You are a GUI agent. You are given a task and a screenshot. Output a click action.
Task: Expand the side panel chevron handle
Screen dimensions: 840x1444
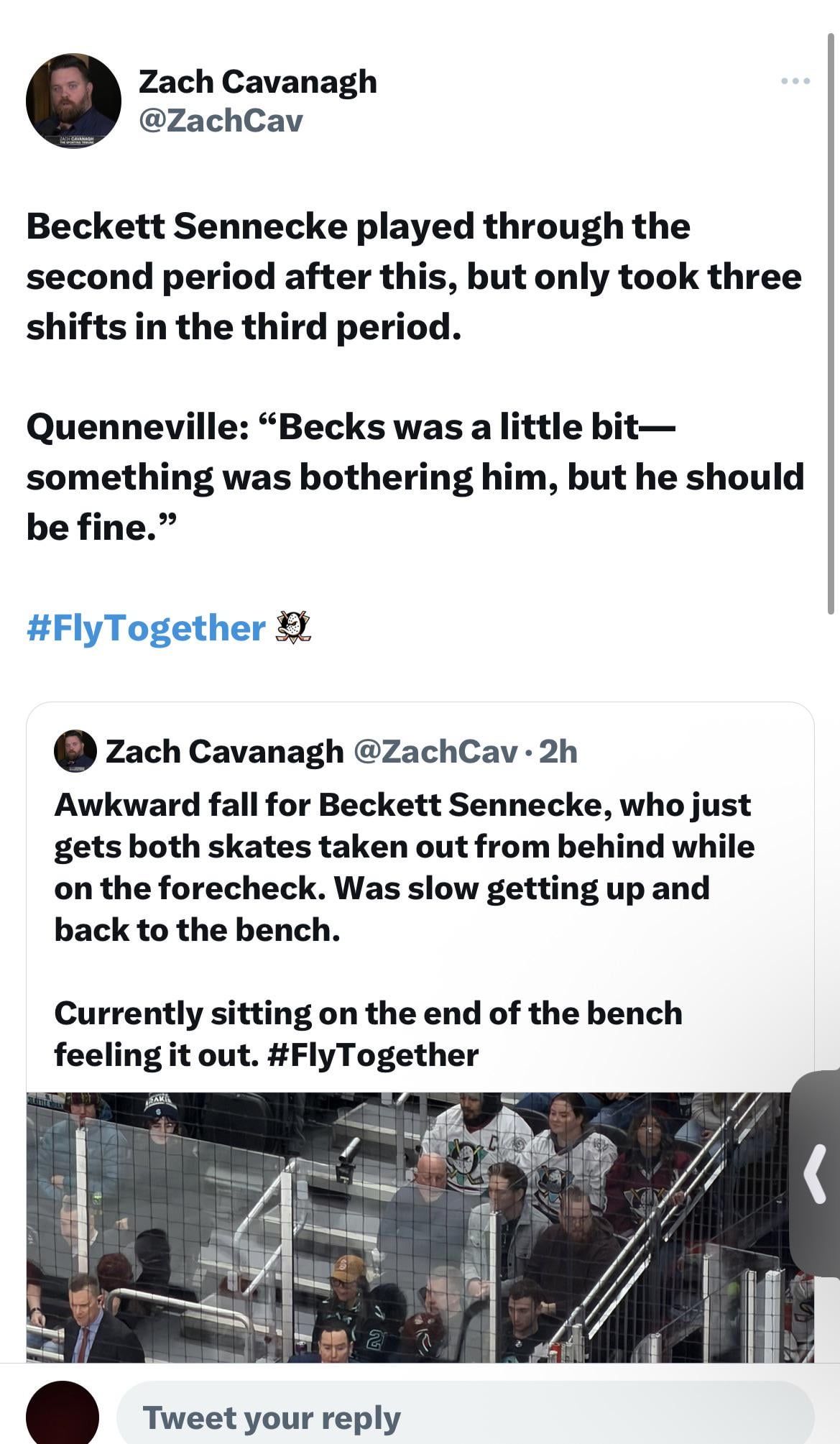coord(816,1174)
